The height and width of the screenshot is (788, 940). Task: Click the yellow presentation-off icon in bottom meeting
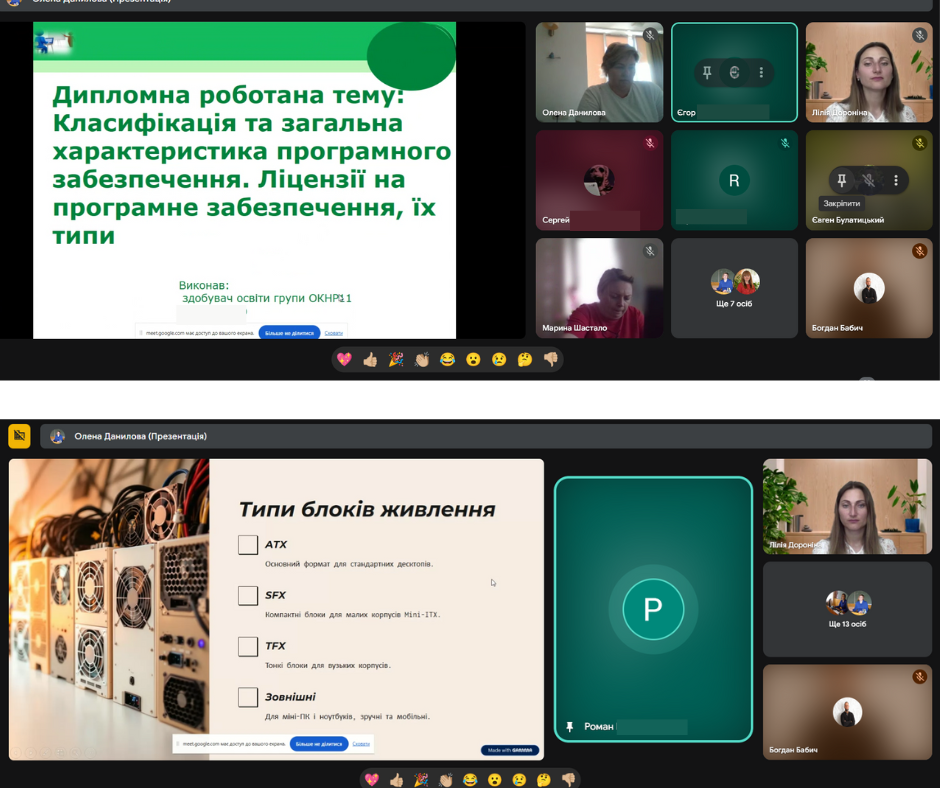tap(19, 436)
